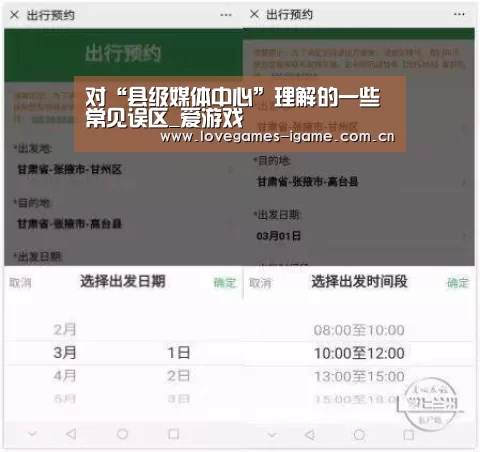Select 4月 in the month wheel

pyautogui.click(x=65, y=376)
